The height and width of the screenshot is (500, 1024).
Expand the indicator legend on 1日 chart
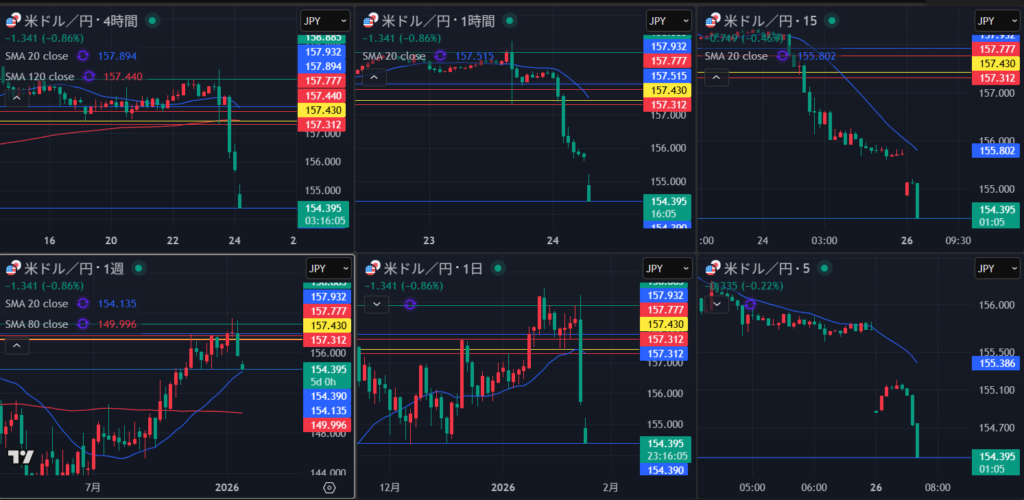pyautogui.click(x=376, y=304)
